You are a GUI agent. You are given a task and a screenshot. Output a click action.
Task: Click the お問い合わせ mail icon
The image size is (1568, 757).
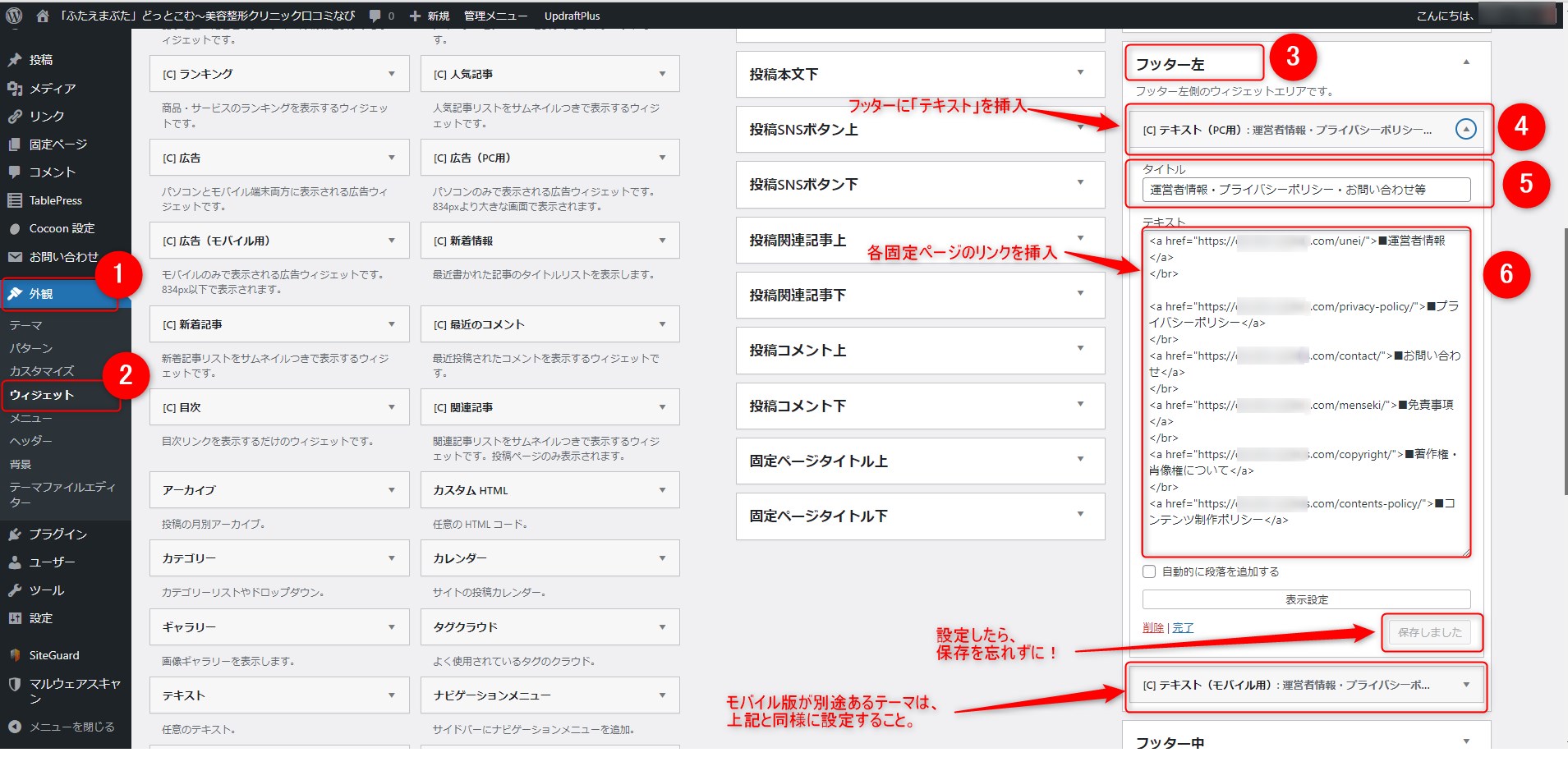click(x=15, y=257)
